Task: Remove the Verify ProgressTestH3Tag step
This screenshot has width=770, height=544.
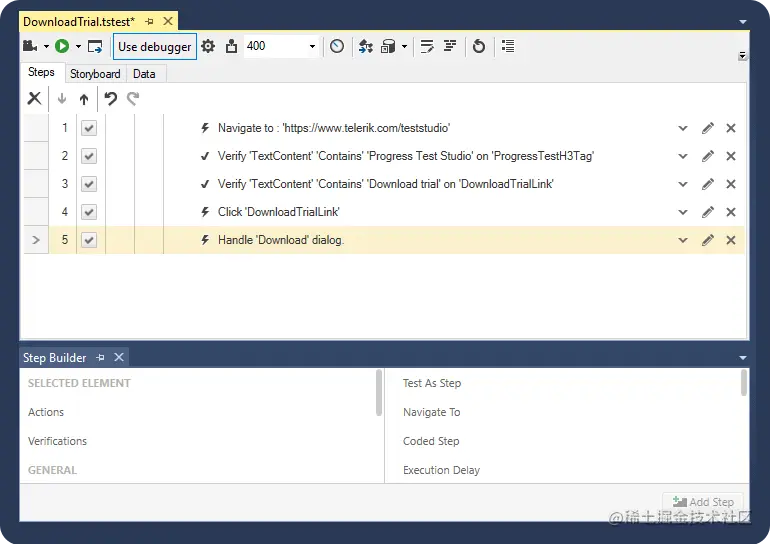Action: [731, 156]
